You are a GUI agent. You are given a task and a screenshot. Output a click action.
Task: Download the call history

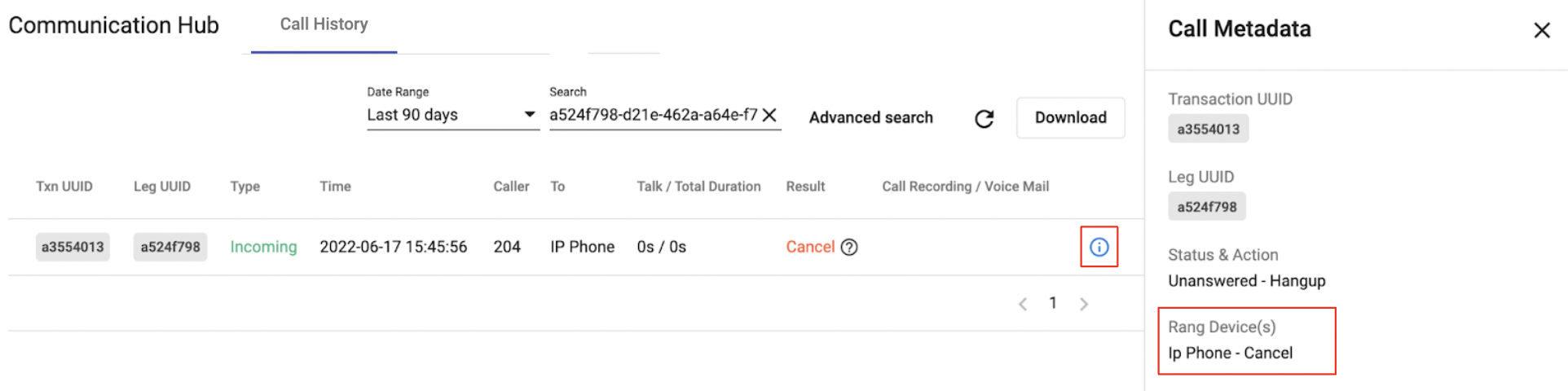[x=1070, y=117]
